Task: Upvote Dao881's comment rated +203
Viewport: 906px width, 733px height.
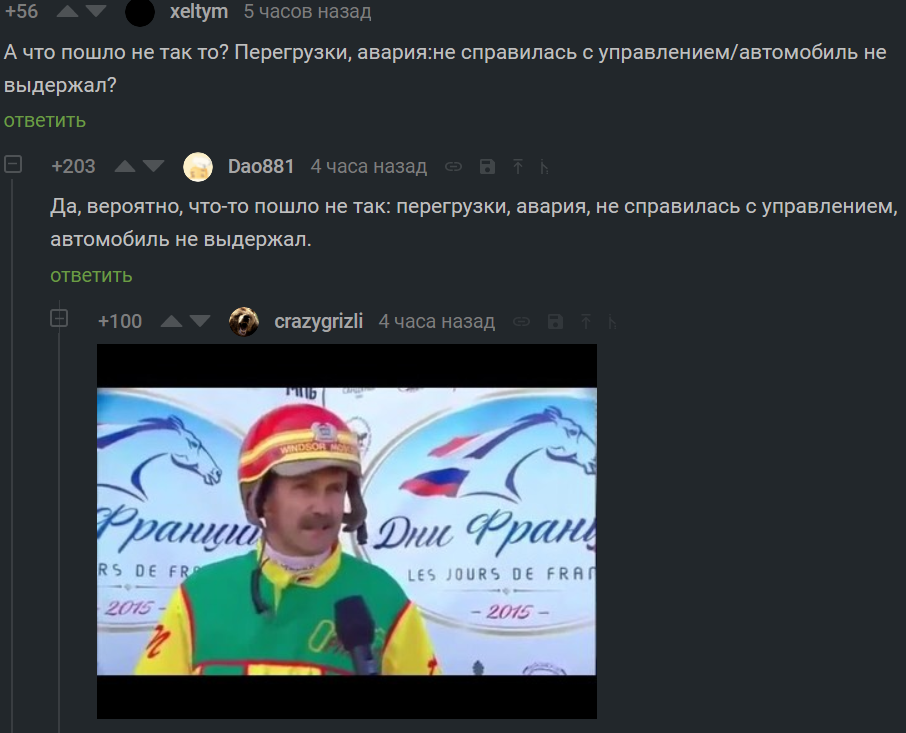Action: coord(125,166)
